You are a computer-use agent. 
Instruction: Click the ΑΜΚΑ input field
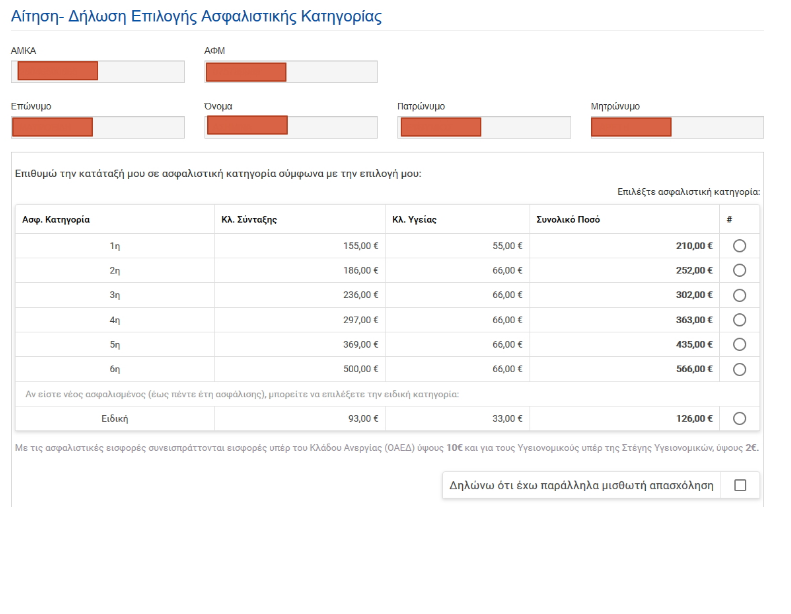pos(98,72)
